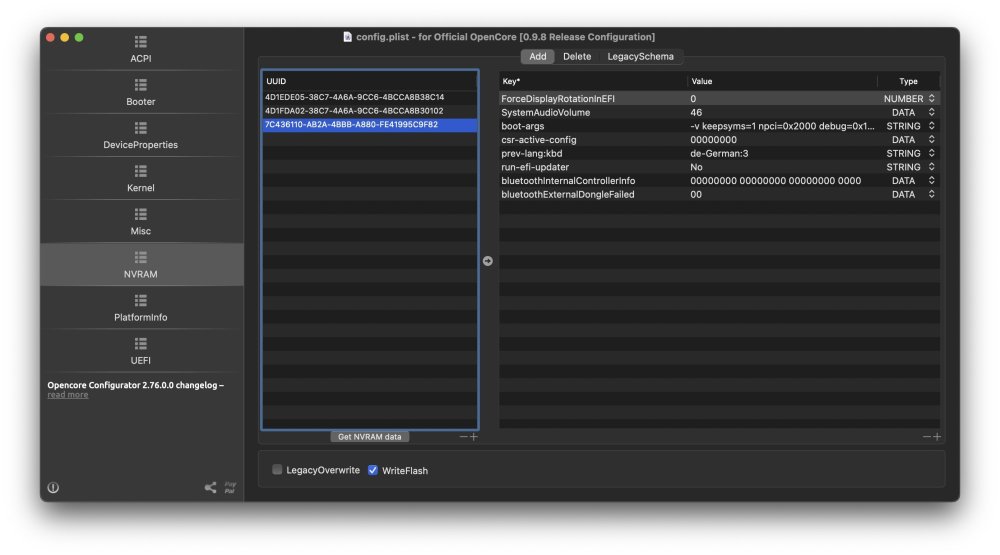1000x555 pixels.
Task: Remove key row with minus button
Action: [x=927, y=436]
